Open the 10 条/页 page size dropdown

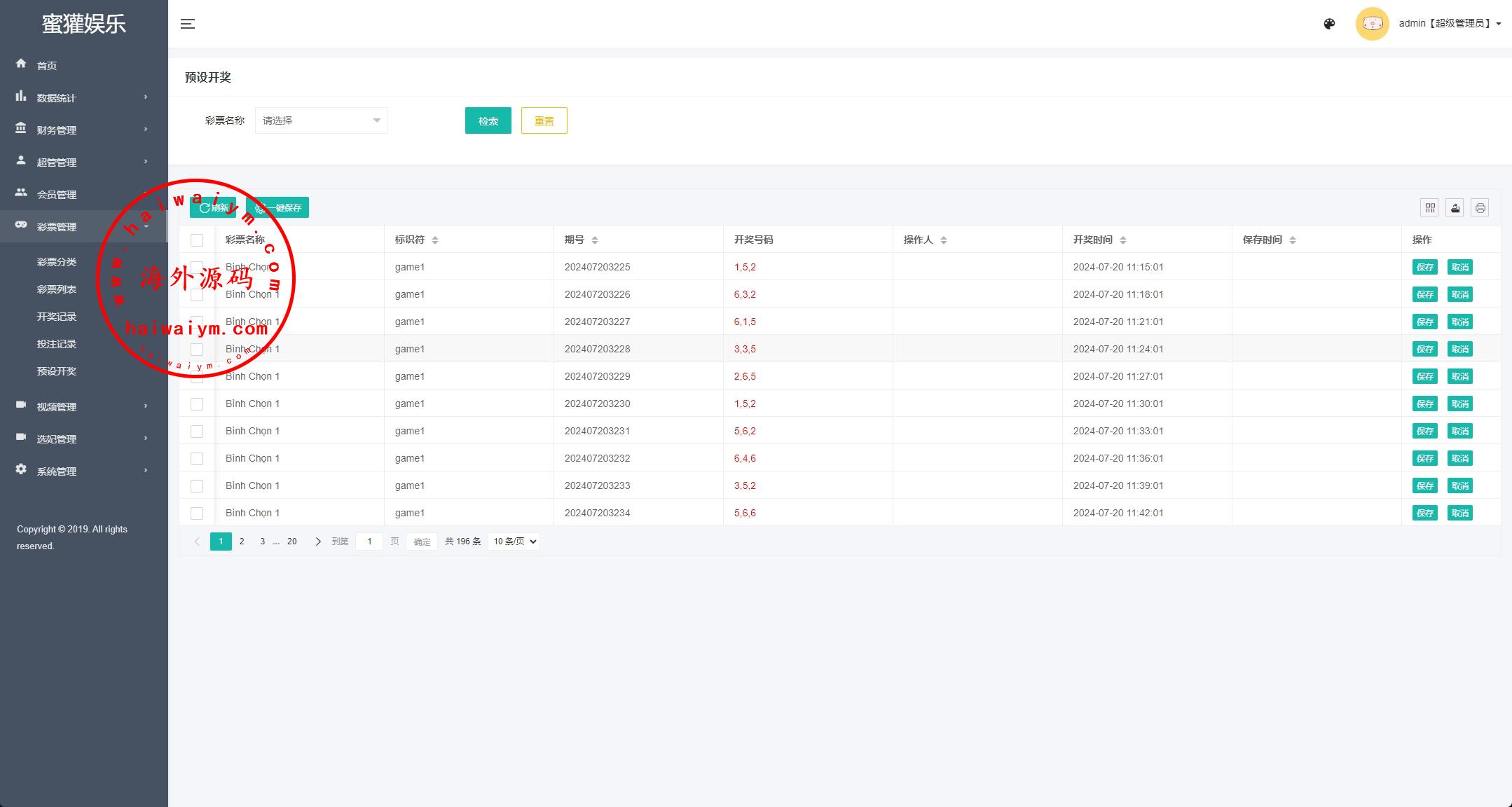[514, 542]
